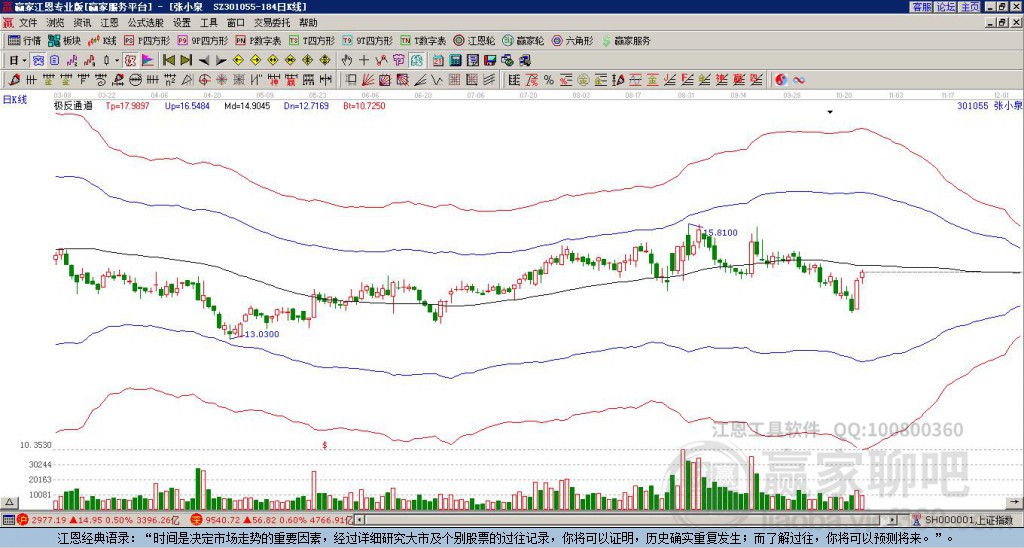
Task: Click the 极反通道 indicator label
Action: [x=73, y=105]
